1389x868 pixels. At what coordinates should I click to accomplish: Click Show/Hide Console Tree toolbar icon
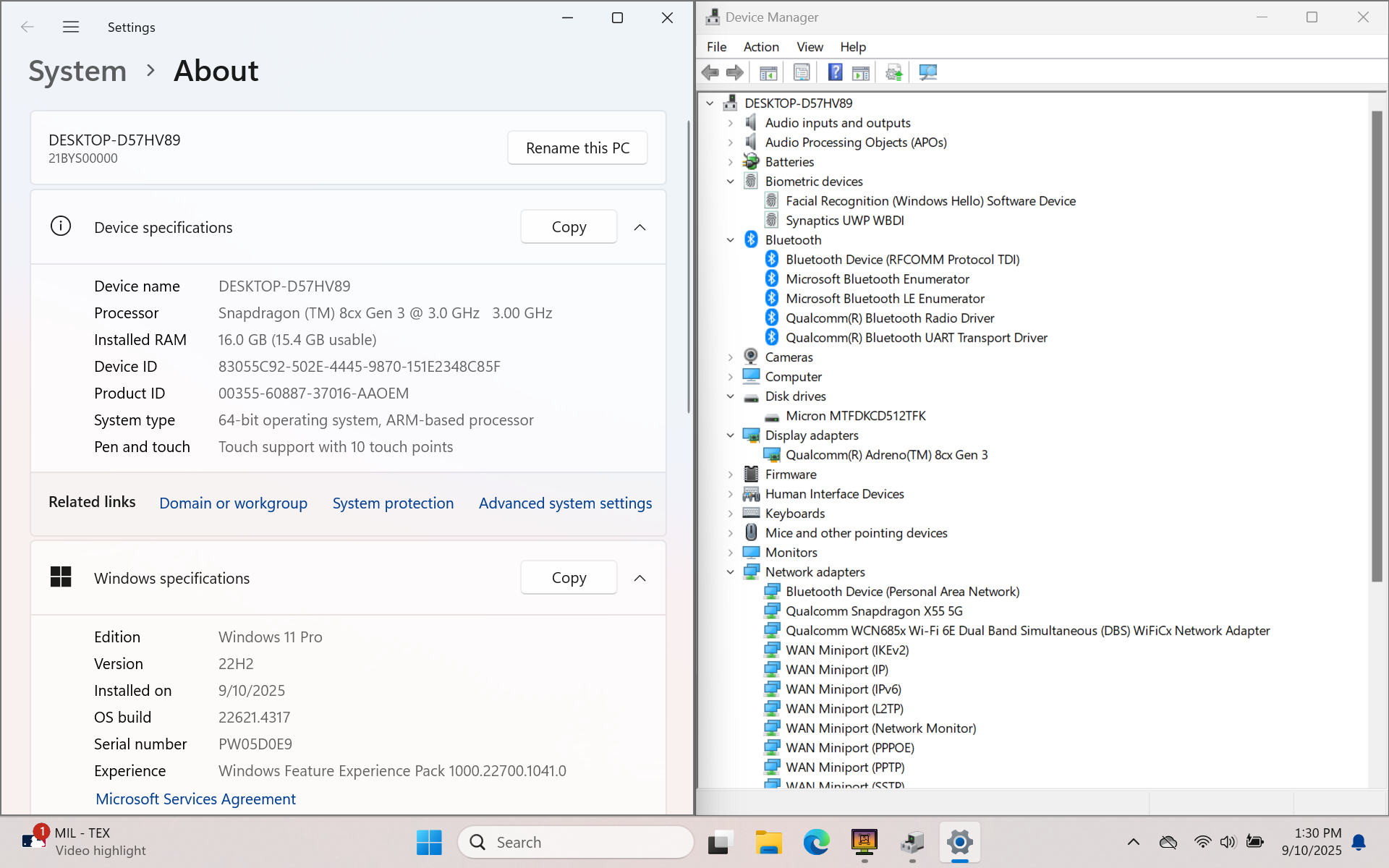coord(768,72)
